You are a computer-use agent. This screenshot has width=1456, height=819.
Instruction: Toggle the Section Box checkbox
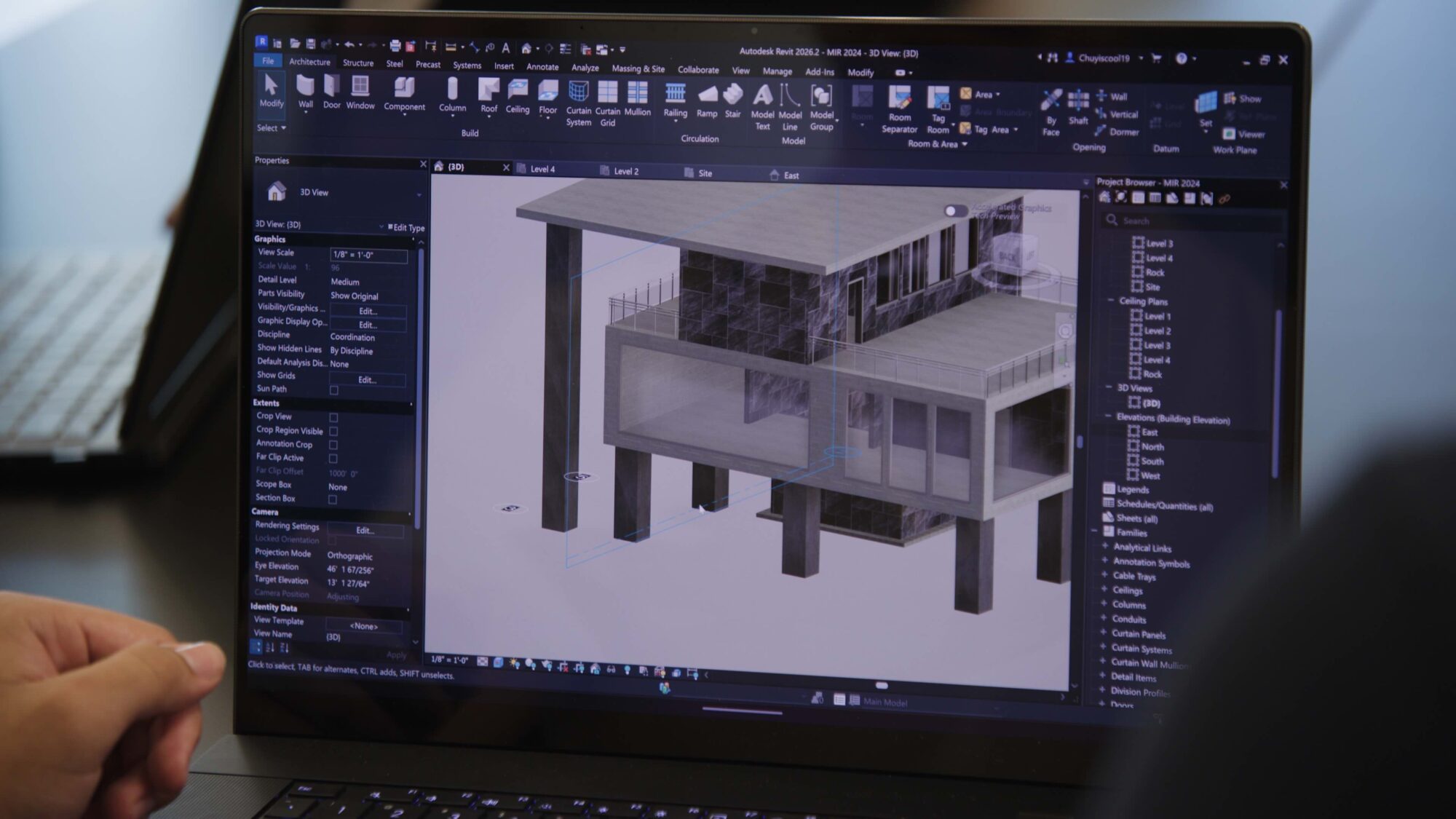coord(333,499)
